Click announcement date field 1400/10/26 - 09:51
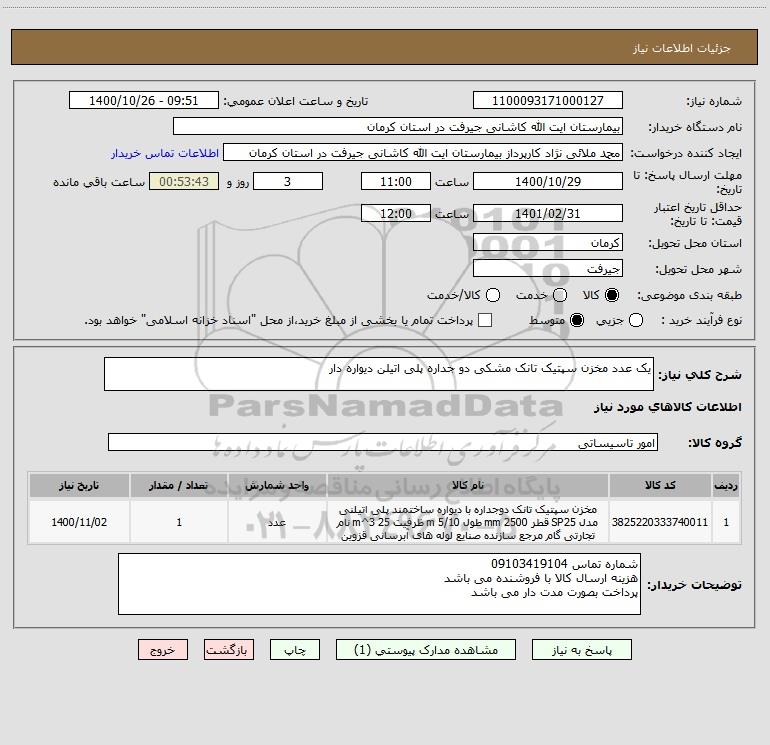770x745 pixels. [x=143, y=101]
